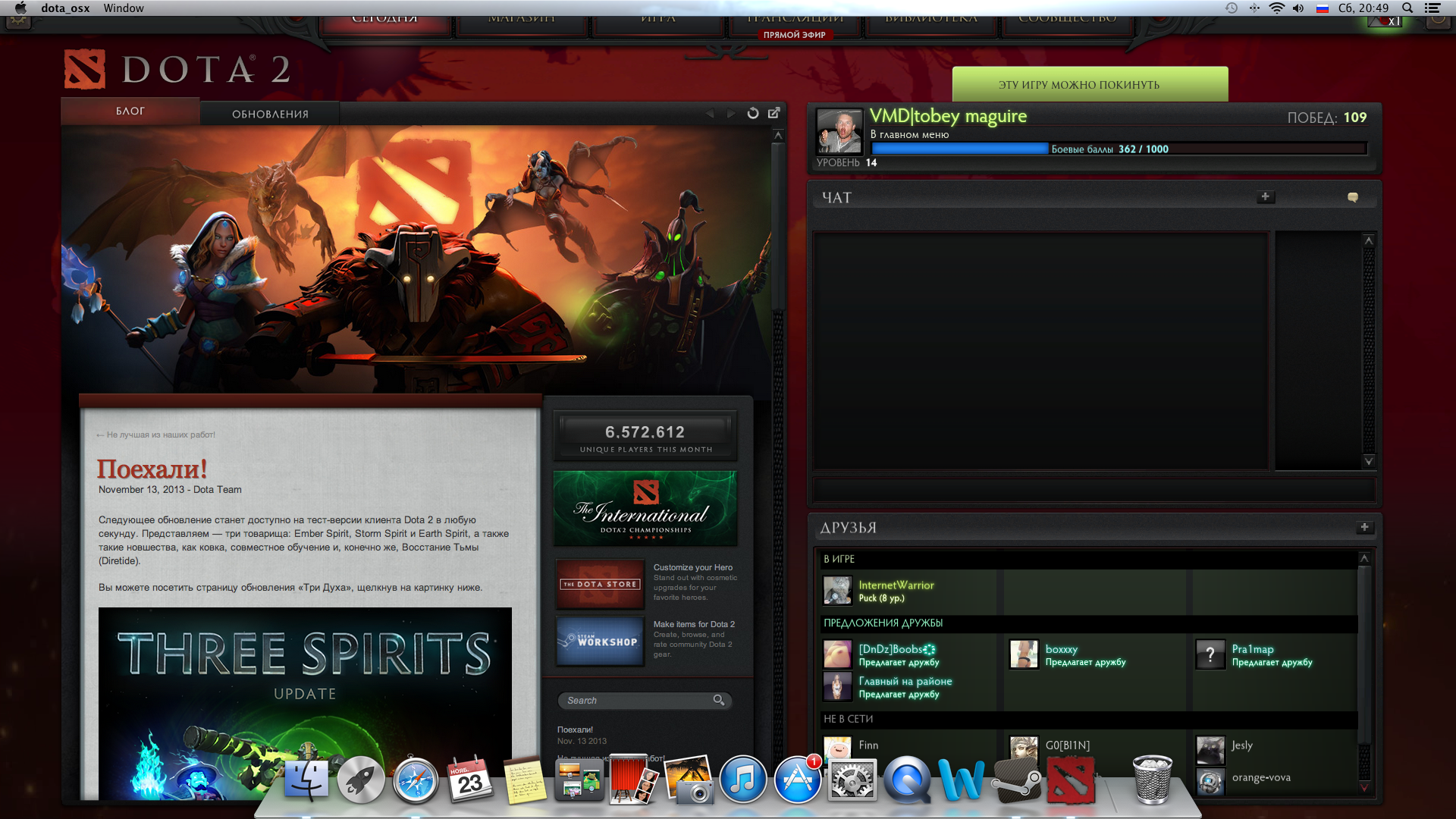The image size is (1456, 819).
Task: Click the ЭТУ ИГРУ МОЖНО ПОКИНУТЬ button
Action: tap(1090, 84)
